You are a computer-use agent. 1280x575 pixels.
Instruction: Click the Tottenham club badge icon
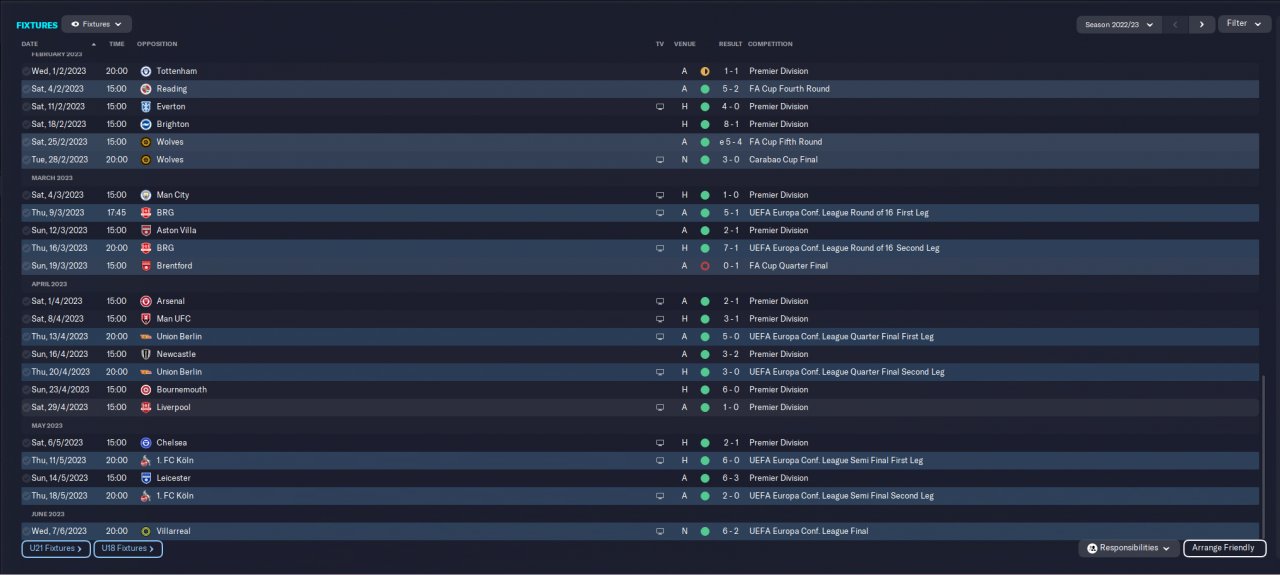click(x=146, y=71)
